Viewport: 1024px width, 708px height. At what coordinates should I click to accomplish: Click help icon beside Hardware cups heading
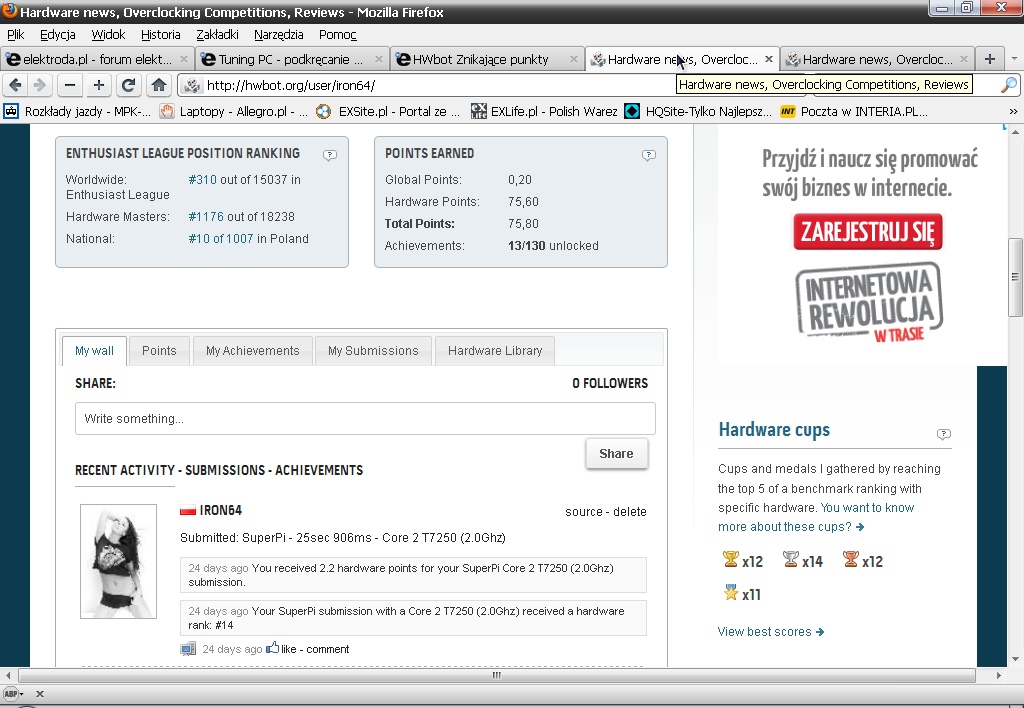[x=944, y=434]
